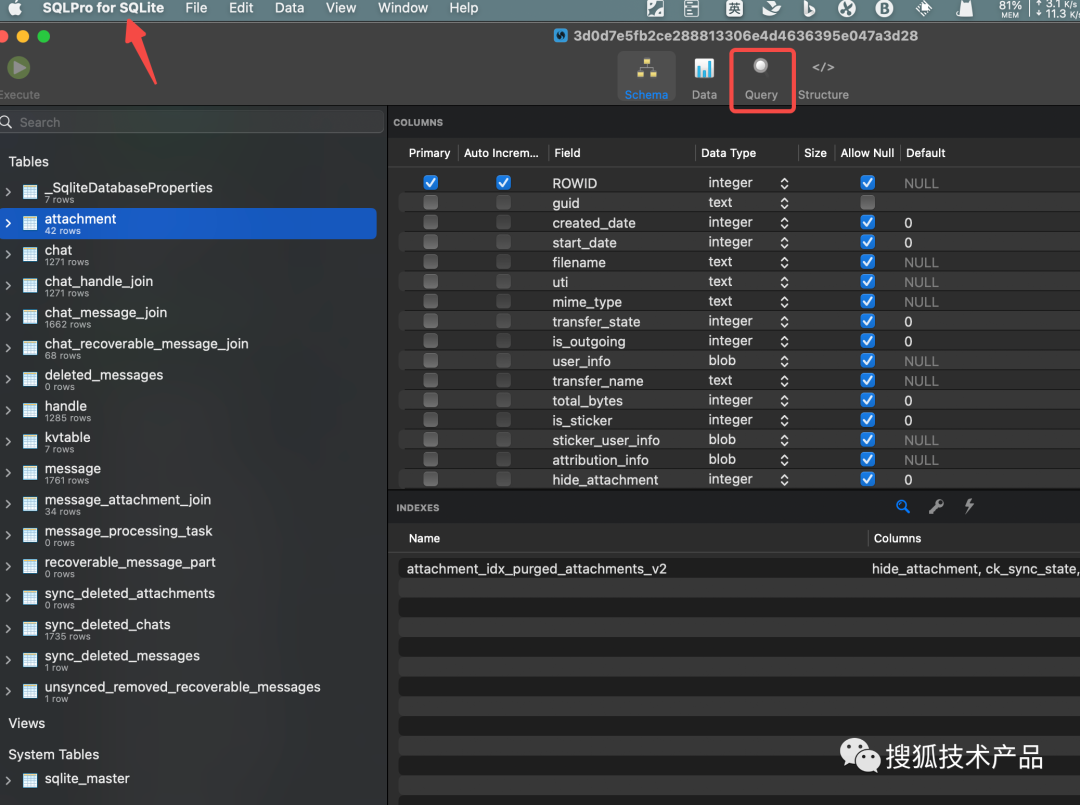Toggle Allow Null for user_info

tap(868, 361)
